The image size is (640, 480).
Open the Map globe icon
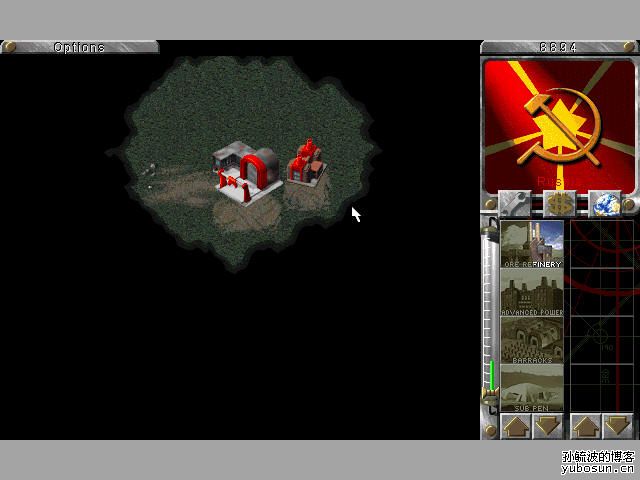pos(605,204)
